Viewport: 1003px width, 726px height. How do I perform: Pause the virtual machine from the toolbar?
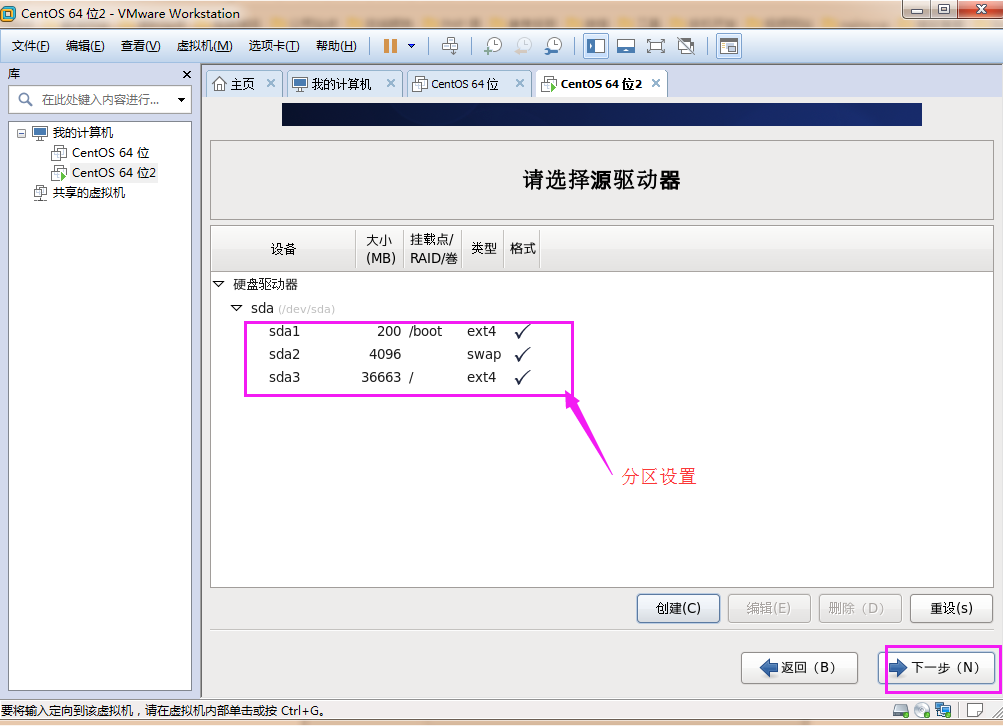pos(390,46)
